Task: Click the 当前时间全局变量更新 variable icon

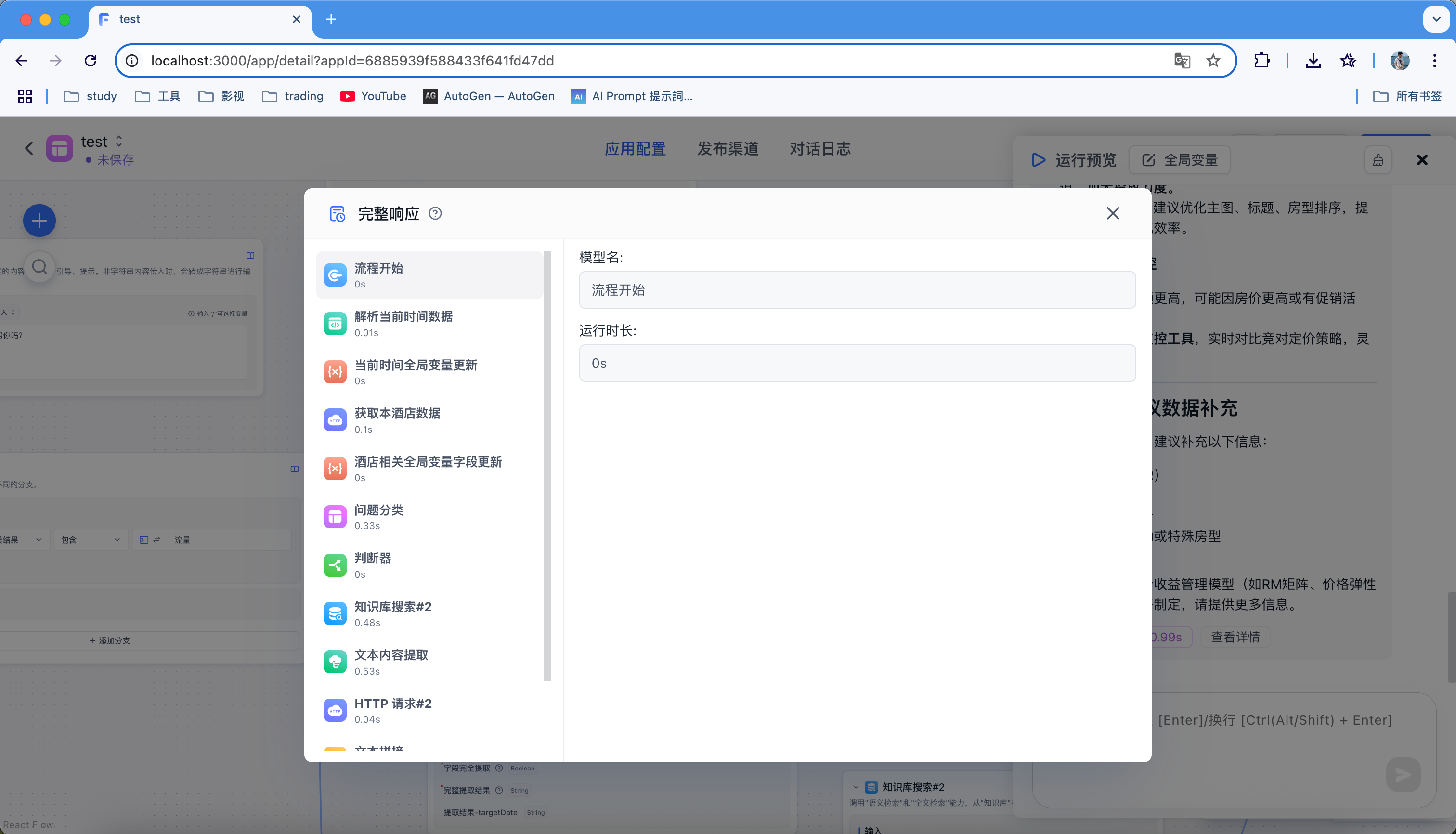Action: pos(335,372)
